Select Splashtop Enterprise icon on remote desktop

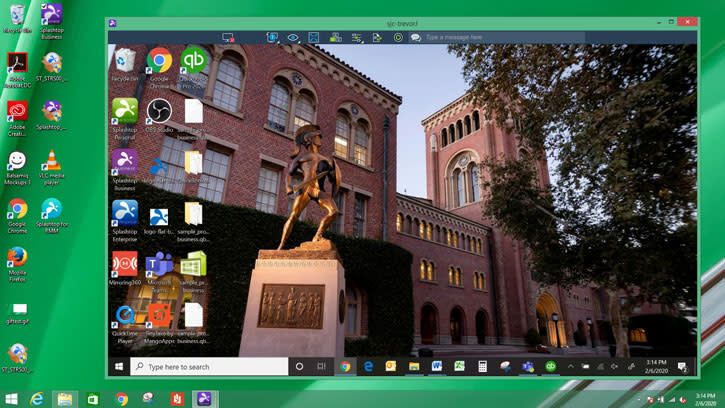tap(125, 214)
